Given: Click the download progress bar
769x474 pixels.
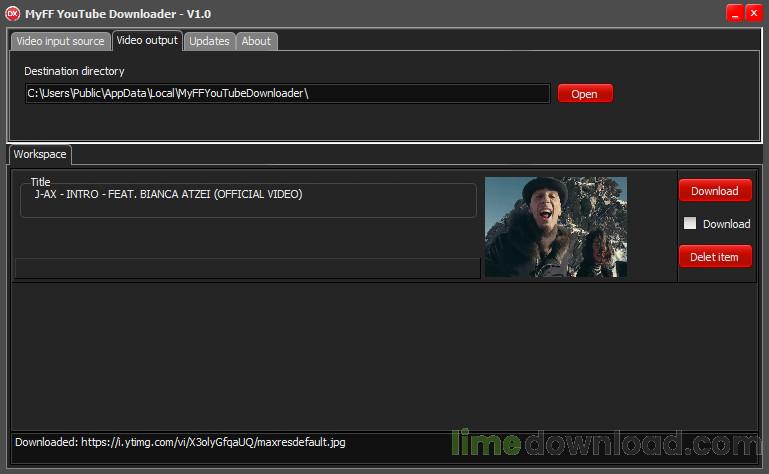Looking at the screenshot, I should (248, 268).
